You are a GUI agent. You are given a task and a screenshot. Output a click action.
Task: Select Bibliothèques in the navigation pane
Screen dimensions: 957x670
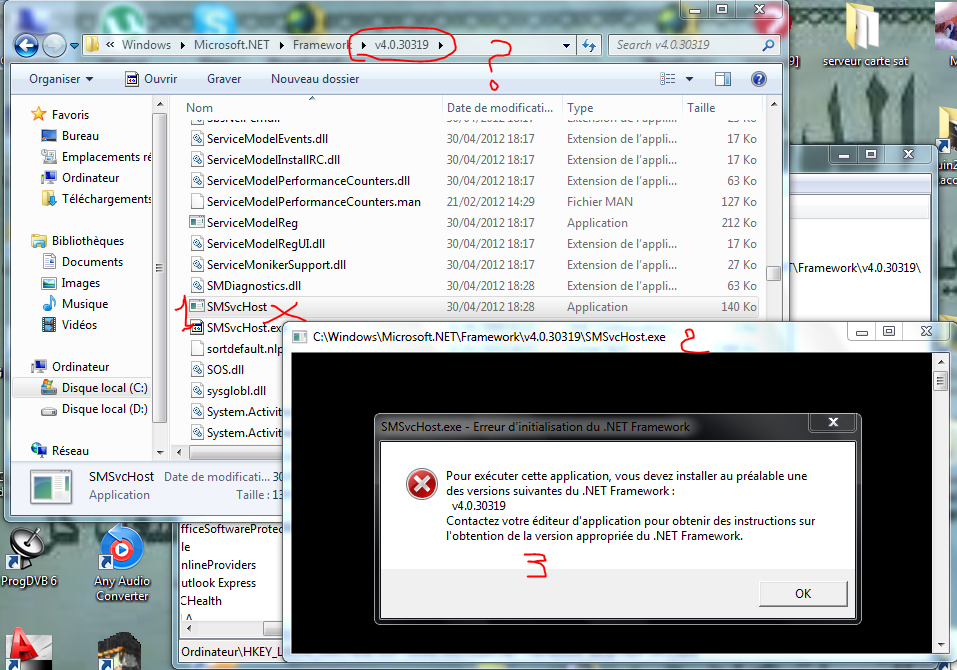(x=78, y=240)
